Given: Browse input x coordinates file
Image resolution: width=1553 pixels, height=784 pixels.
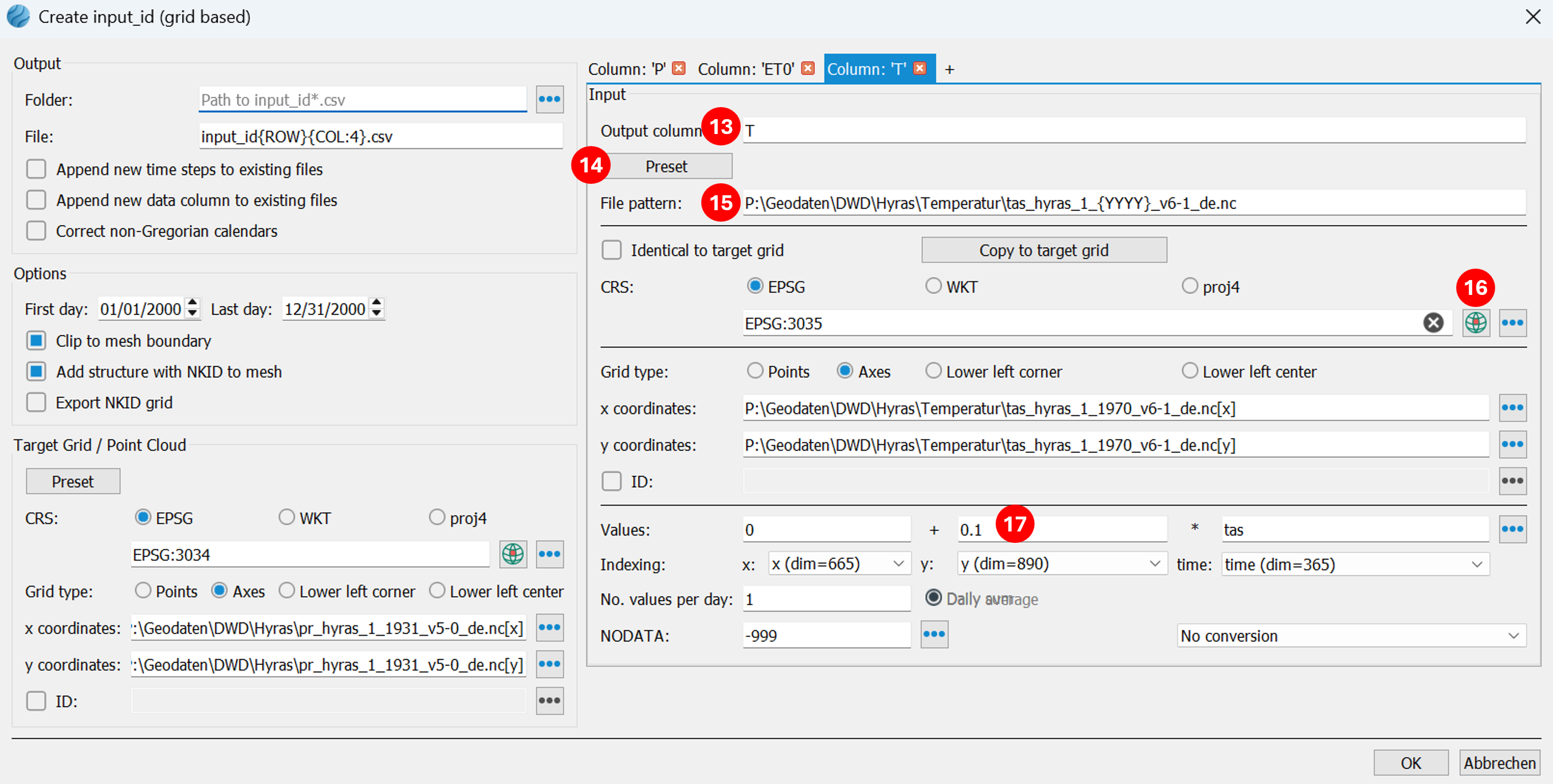Looking at the screenshot, I should (1512, 408).
